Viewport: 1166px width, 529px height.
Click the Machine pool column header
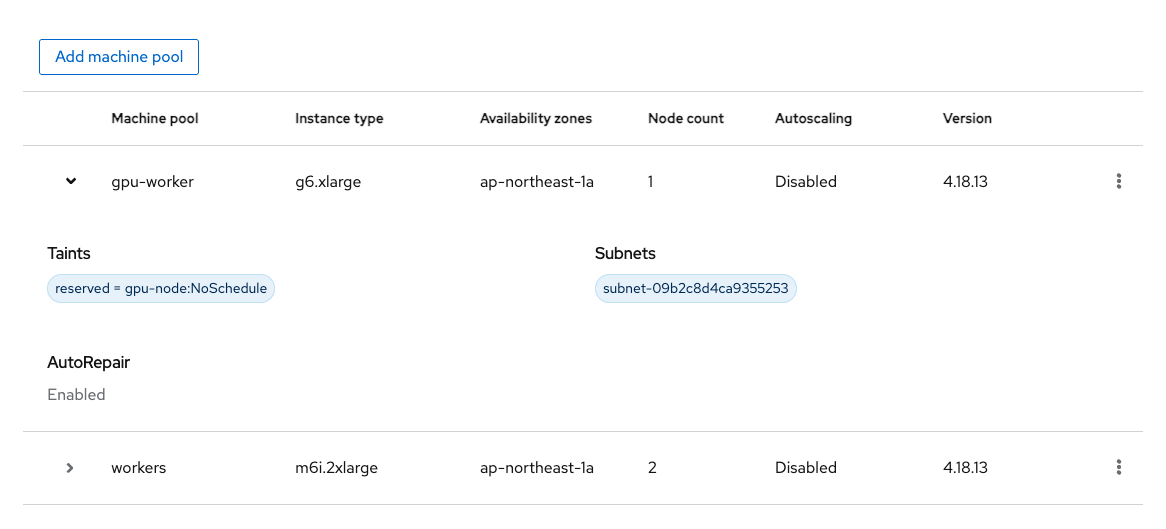click(155, 118)
